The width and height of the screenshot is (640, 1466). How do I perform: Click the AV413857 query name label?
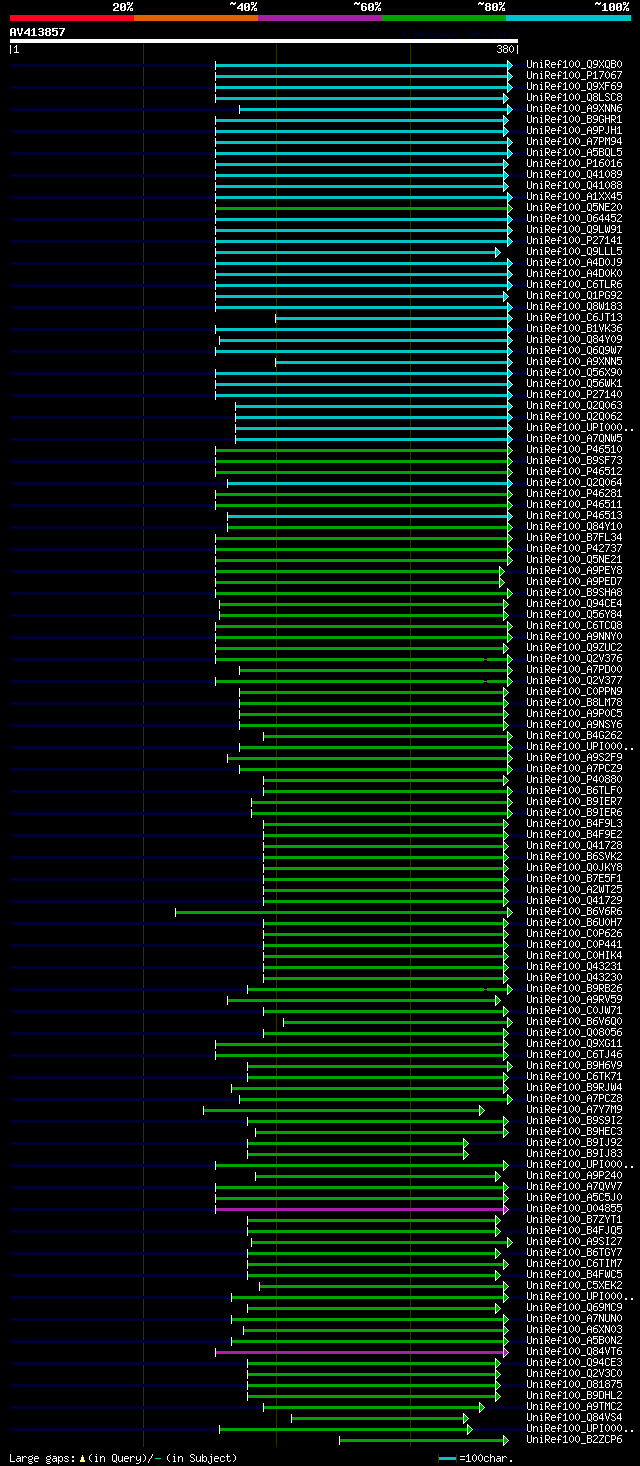(x=37, y=32)
